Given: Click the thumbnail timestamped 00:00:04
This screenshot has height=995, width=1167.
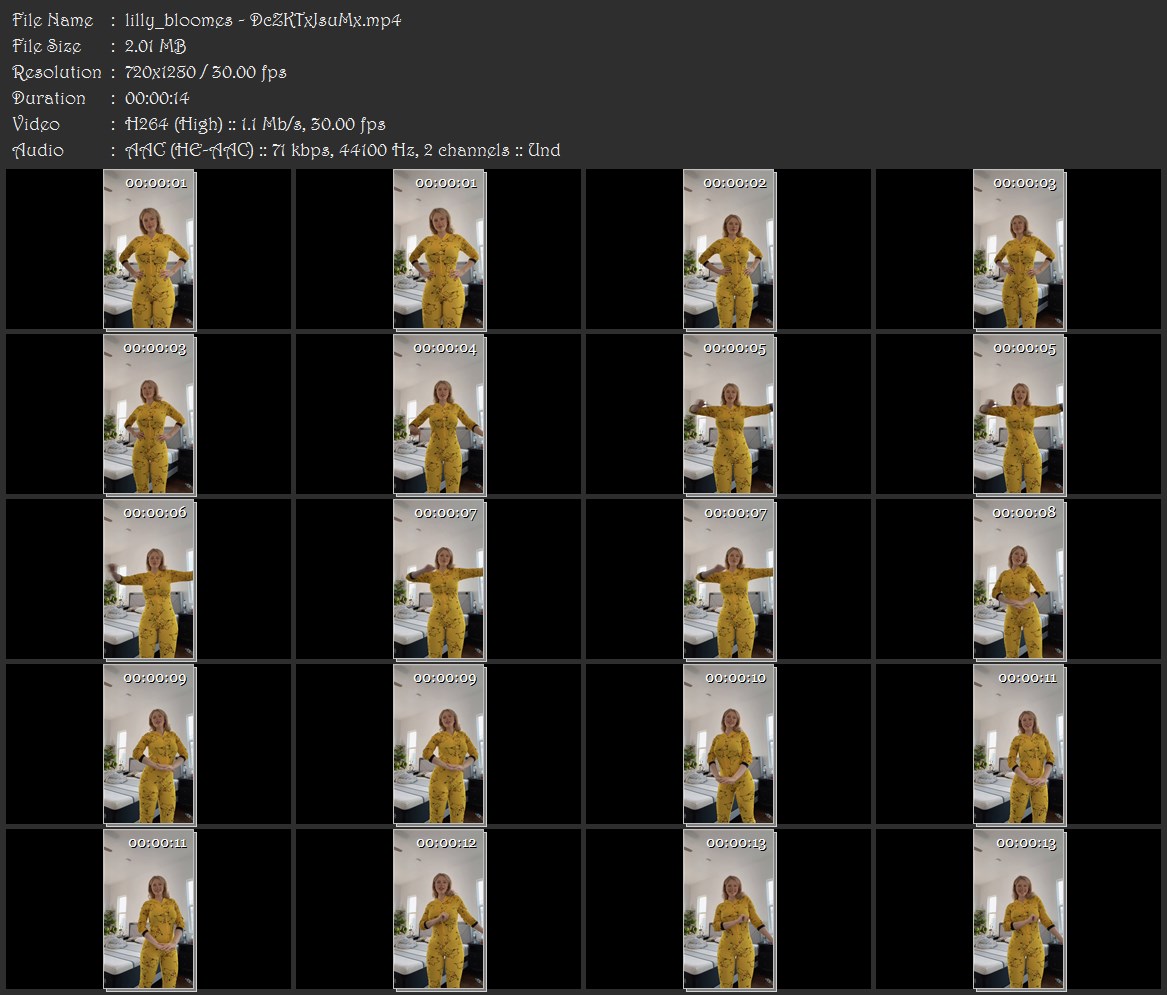Looking at the screenshot, I should point(439,415).
